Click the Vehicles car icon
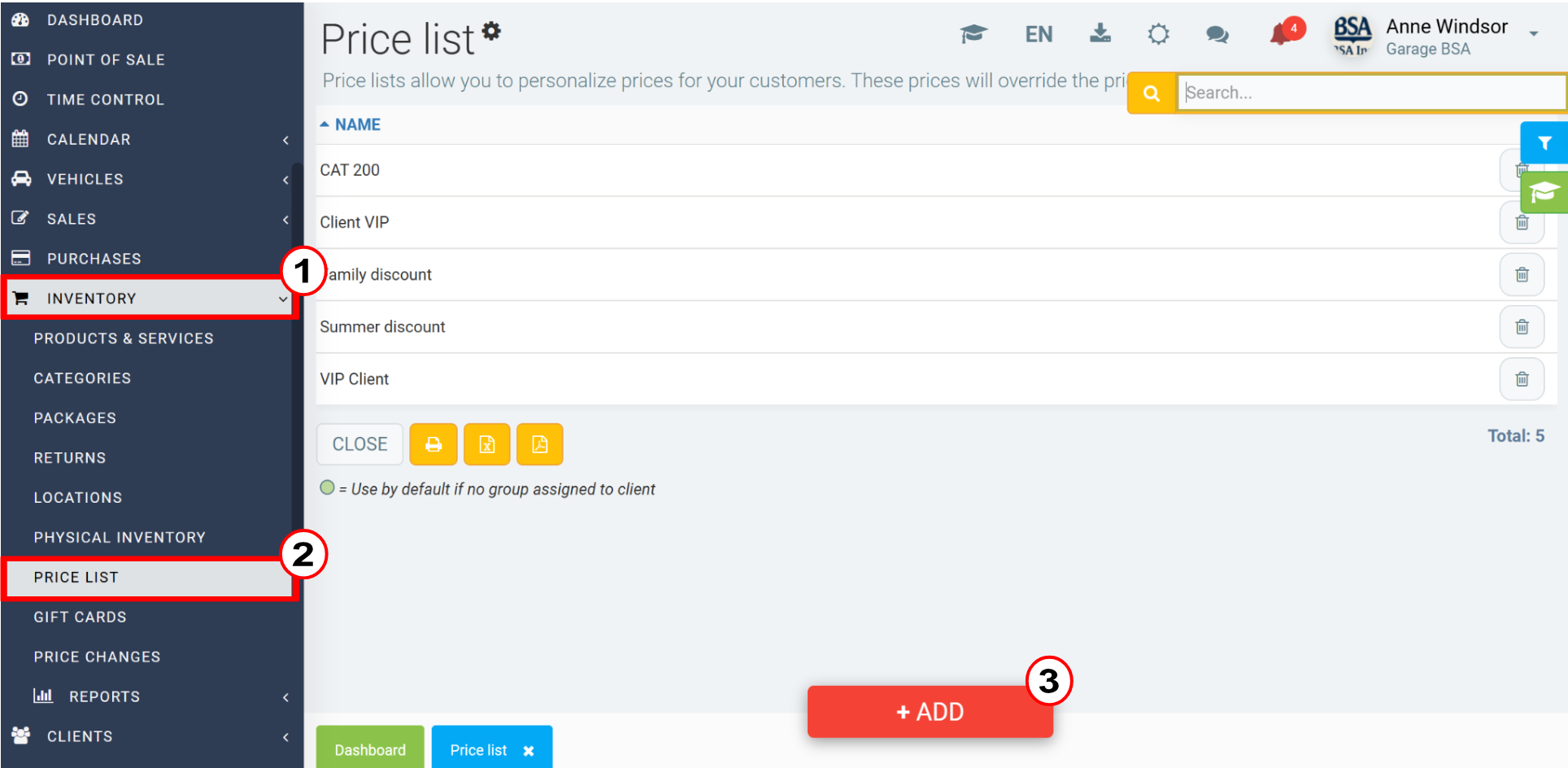The width and height of the screenshot is (1568, 768). tap(21, 178)
